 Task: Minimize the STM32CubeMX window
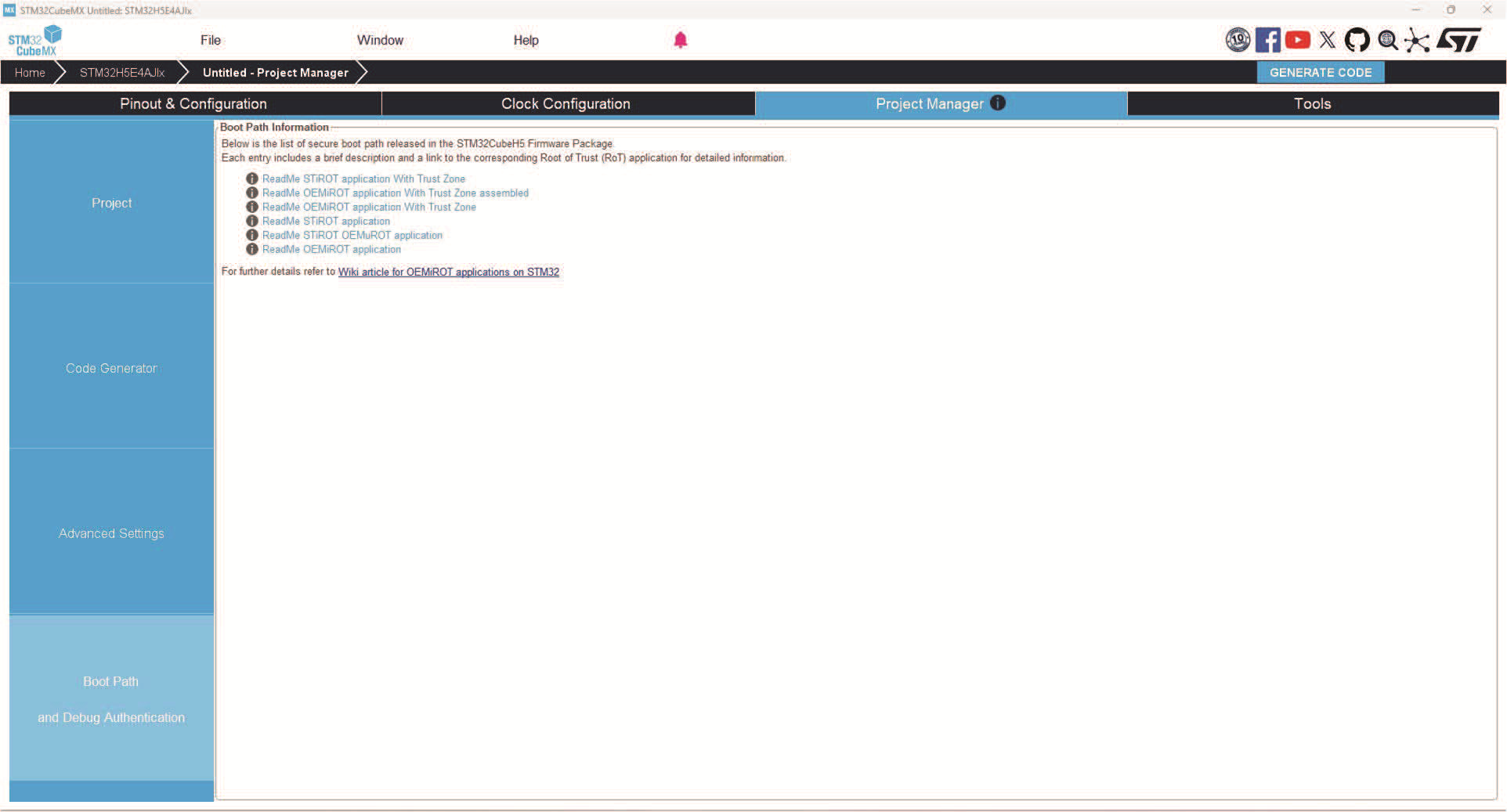pyautogui.click(x=1415, y=9)
